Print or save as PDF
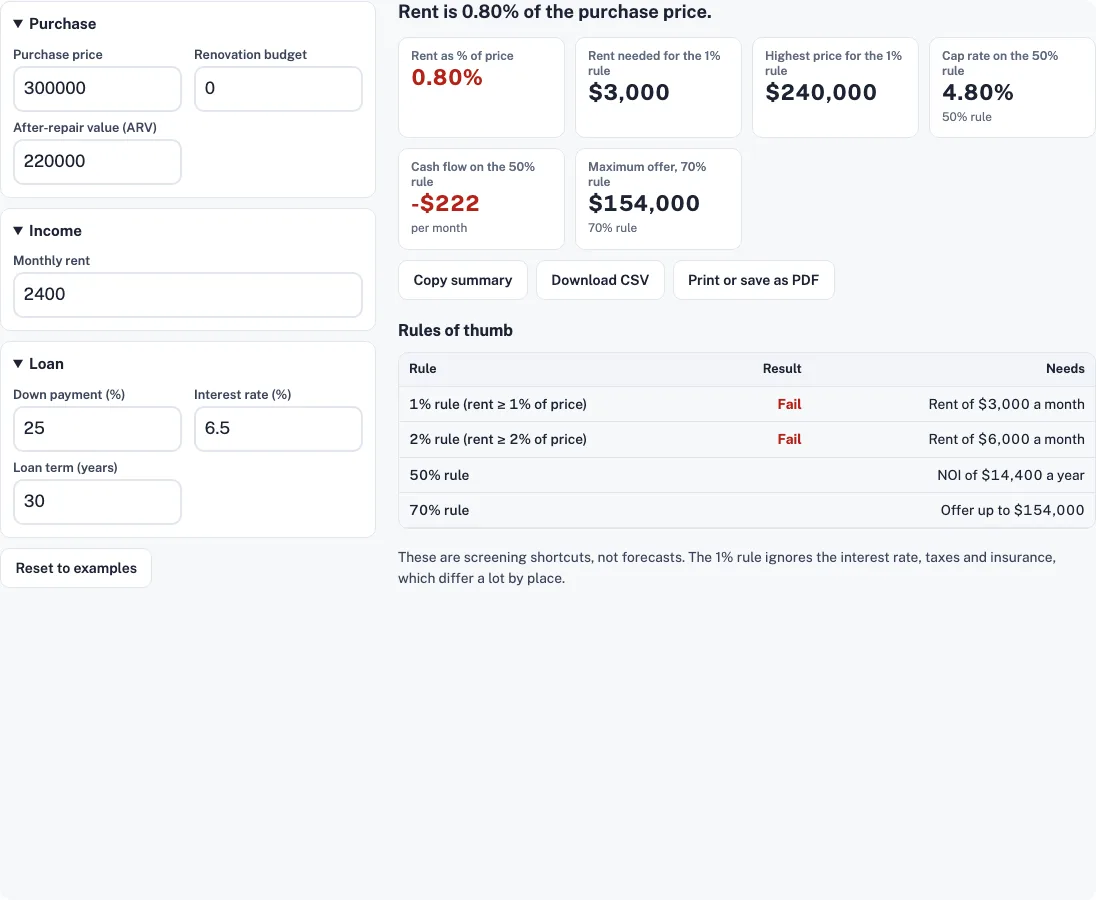This screenshot has height=900, width=1096. click(754, 280)
